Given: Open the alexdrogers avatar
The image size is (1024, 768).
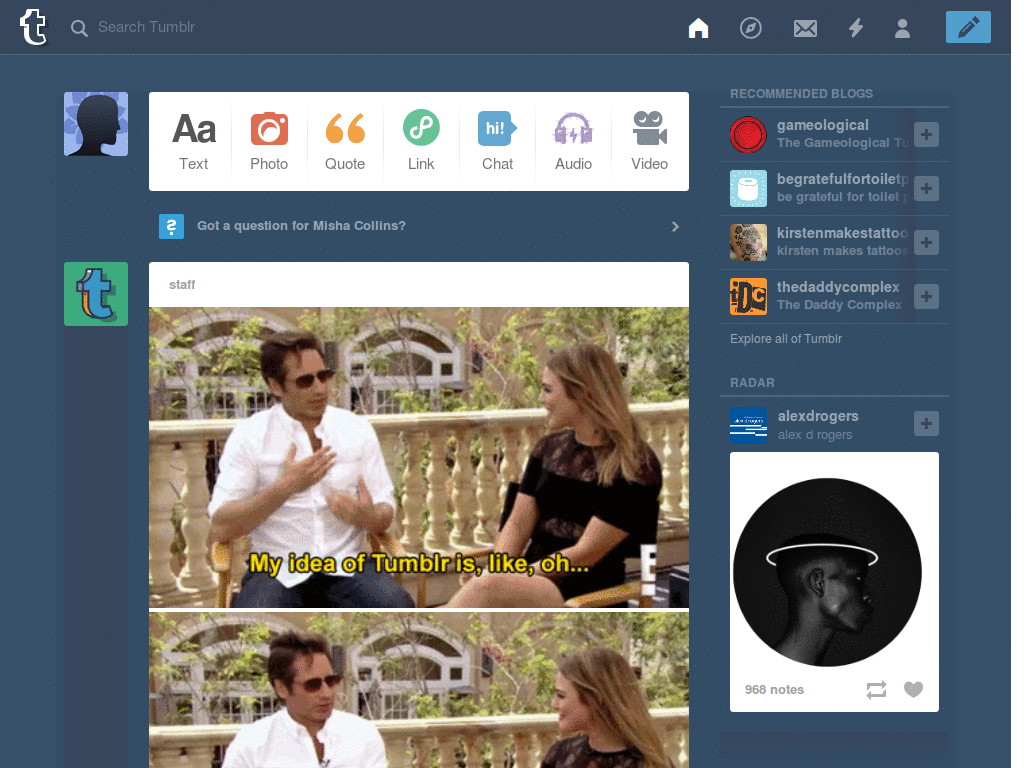Looking at the screenshot, I should pyautogui.click(x=748, y=425).
